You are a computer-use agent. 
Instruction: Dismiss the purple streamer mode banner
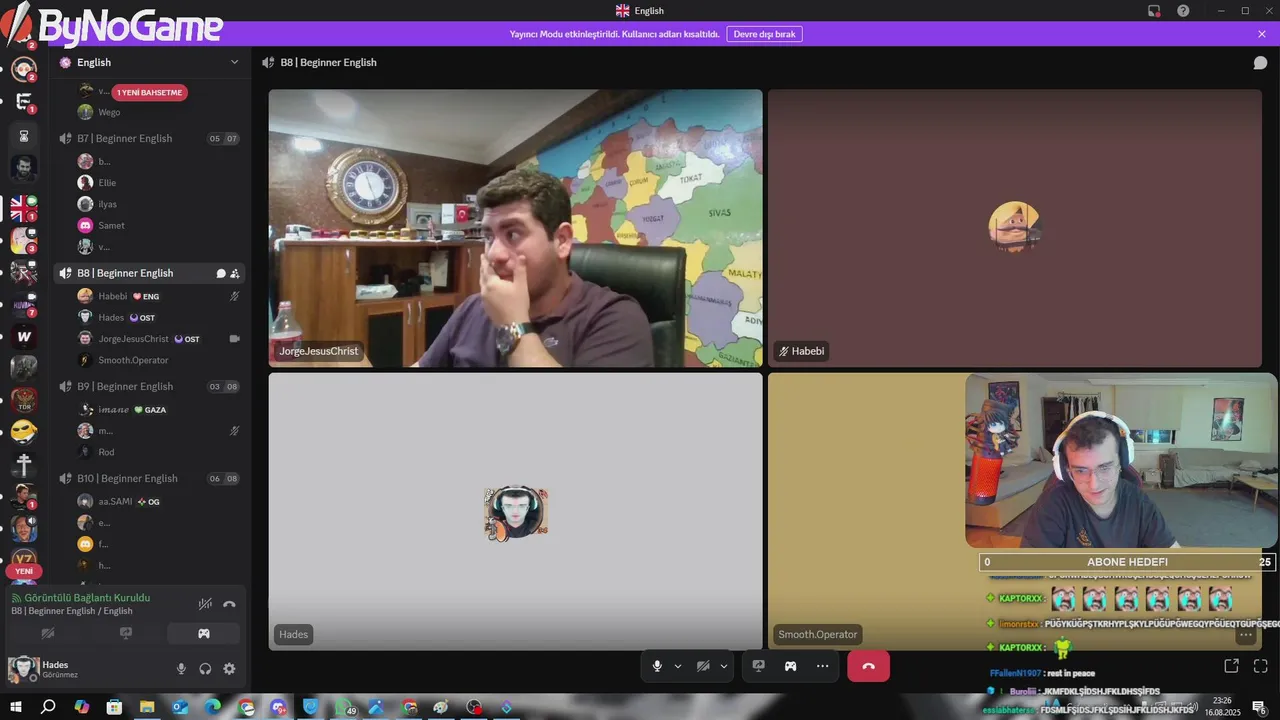click(1262, 34)
